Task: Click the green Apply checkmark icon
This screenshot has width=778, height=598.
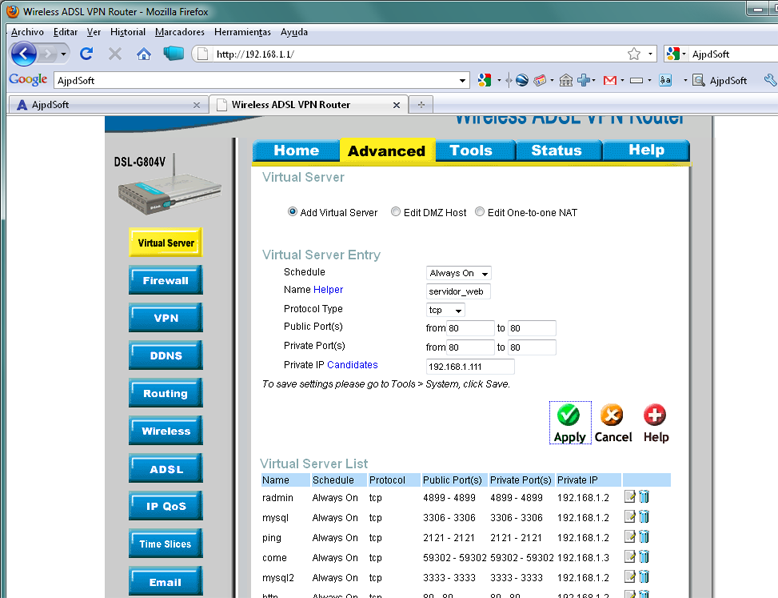Action: point(569,415)
